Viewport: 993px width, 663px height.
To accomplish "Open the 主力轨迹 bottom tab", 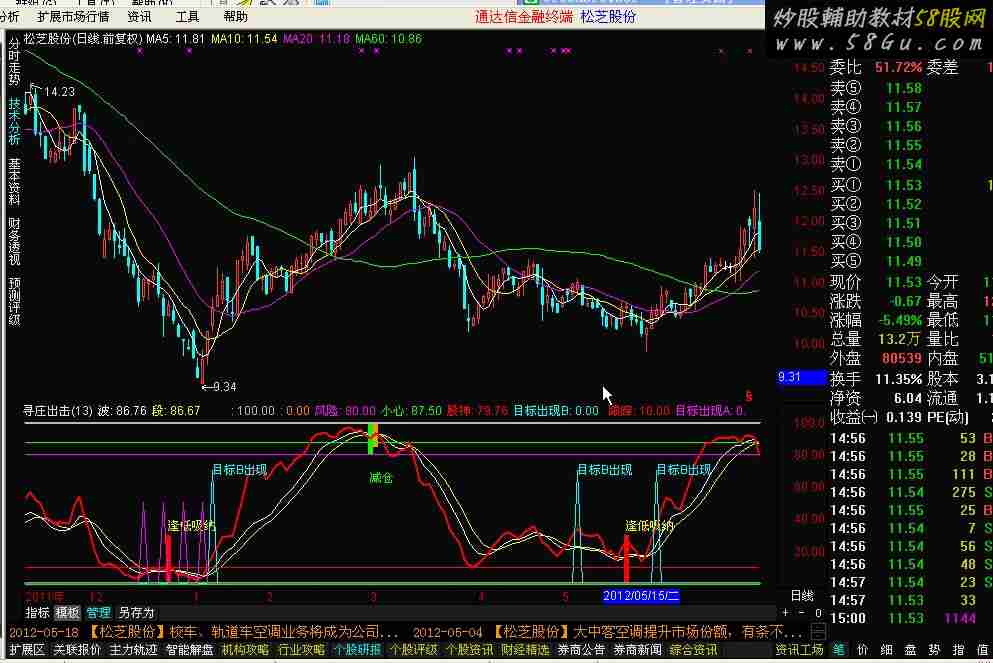I will [x=133, y=650].
